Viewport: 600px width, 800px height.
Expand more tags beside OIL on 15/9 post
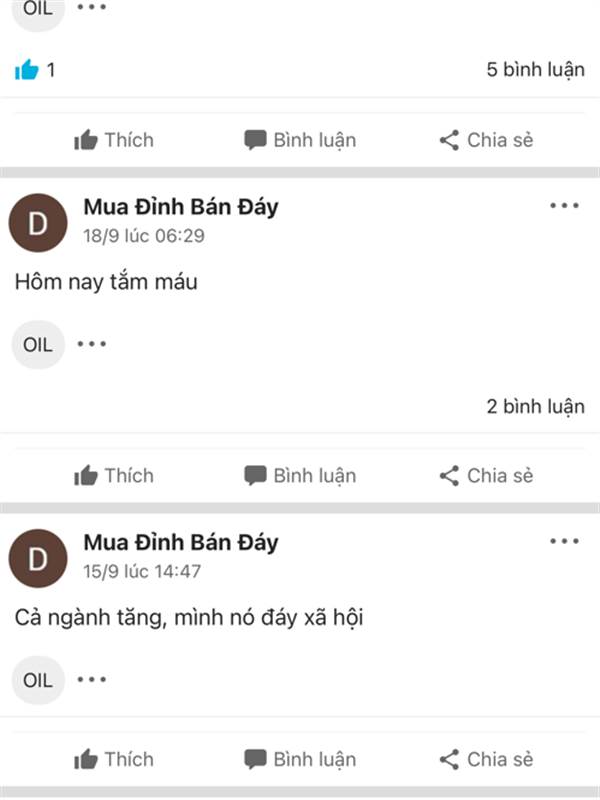[92, 680]
